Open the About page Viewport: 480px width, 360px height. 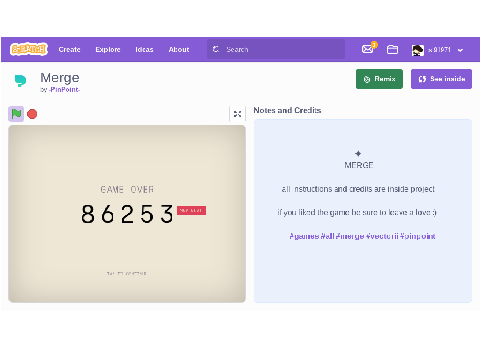coord(179,49)
